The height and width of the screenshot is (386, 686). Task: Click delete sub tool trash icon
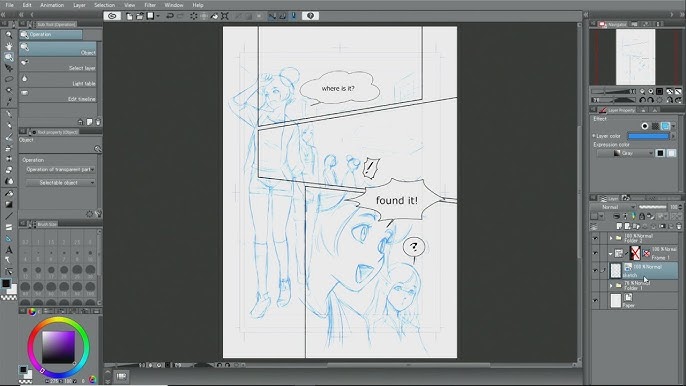[98, 122]
